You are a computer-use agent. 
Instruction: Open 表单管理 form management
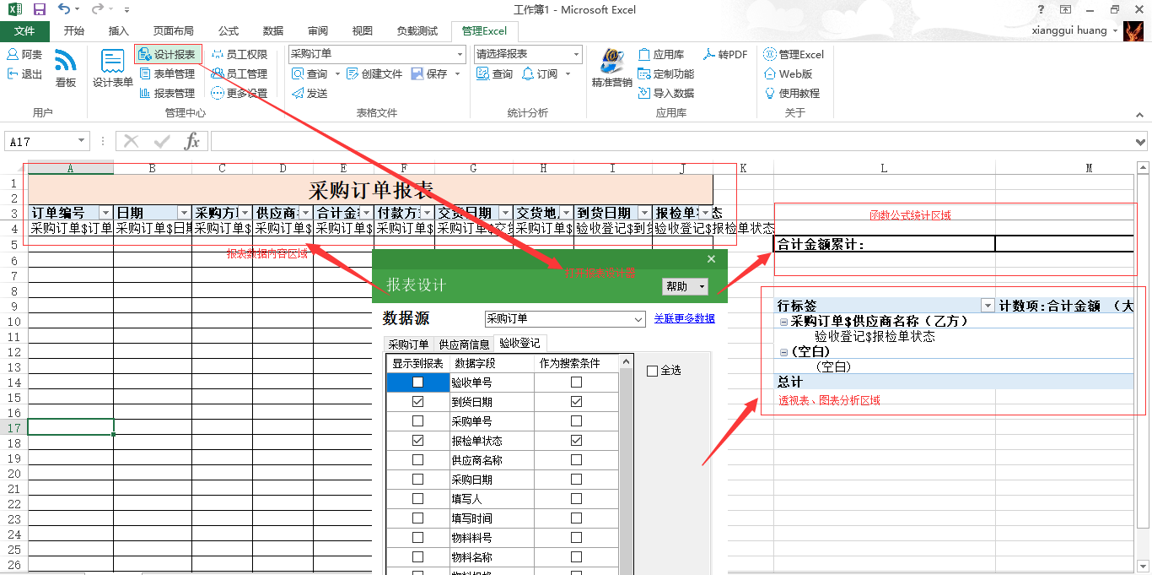(167, 73)
